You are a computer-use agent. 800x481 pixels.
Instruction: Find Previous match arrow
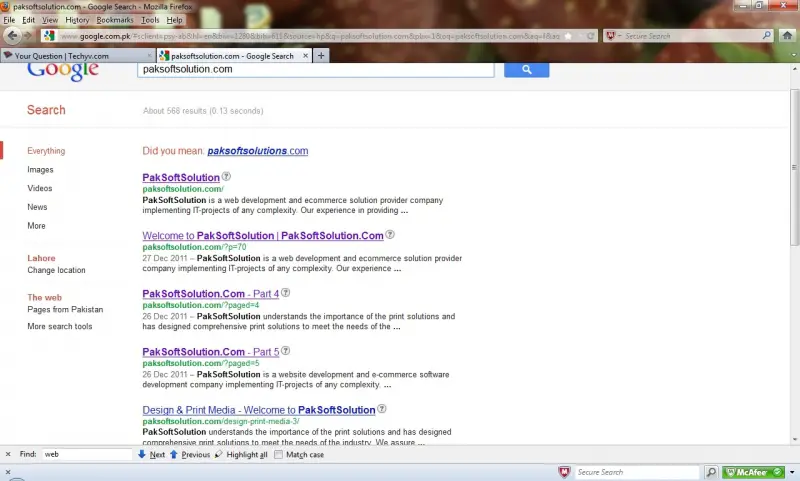pos(190,454)
